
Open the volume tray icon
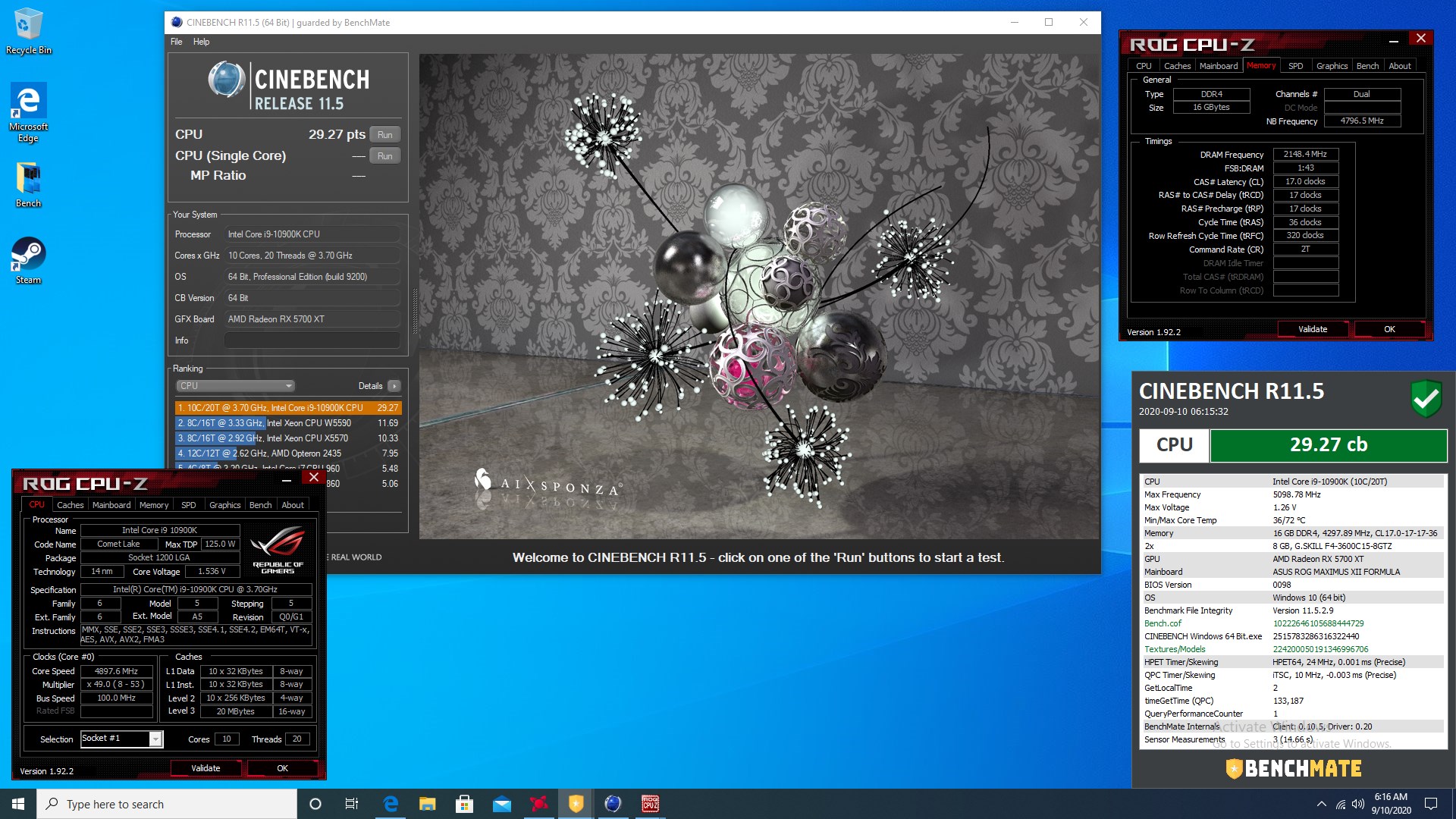[x=1358, y=804]
